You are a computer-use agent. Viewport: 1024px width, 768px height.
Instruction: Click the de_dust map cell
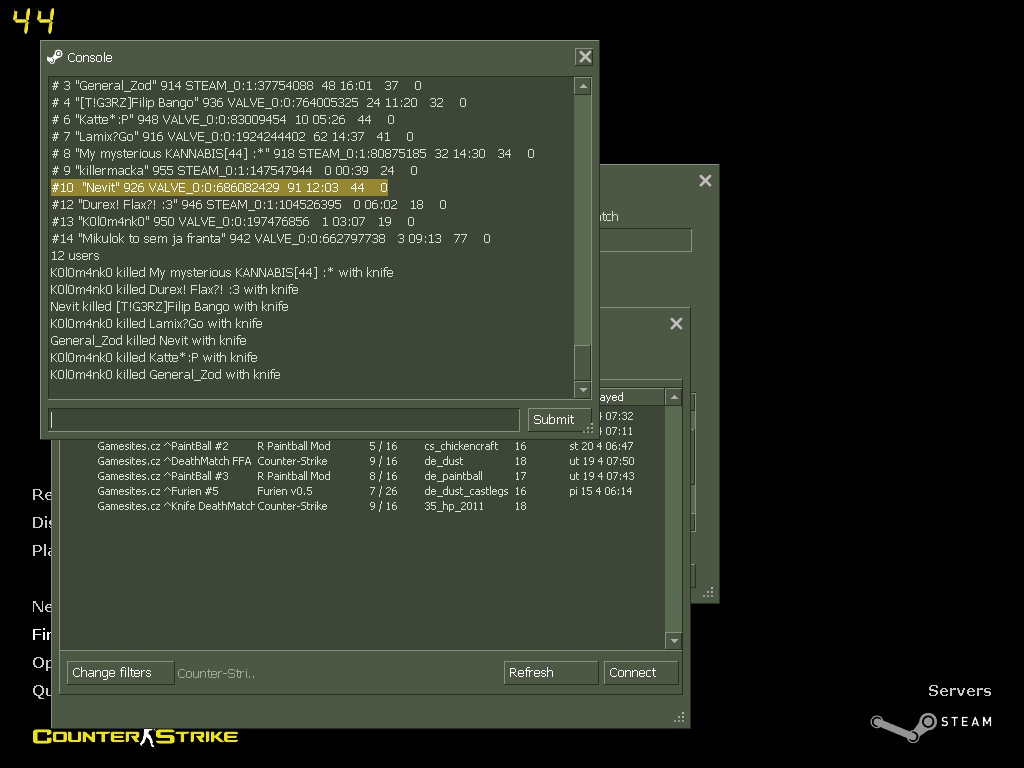pos(444,461)
